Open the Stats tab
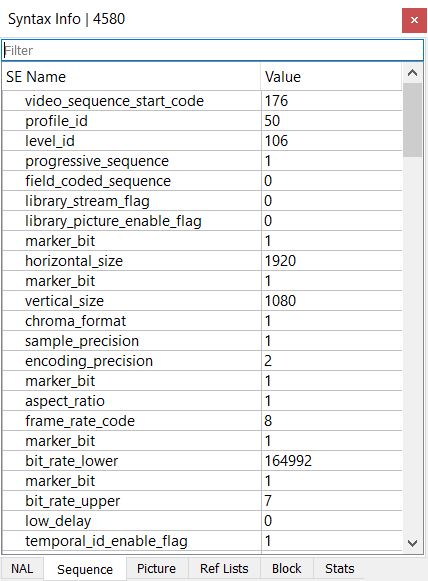Image resolution: width=428 pixels, height=581 pixels. pos(339,568)
